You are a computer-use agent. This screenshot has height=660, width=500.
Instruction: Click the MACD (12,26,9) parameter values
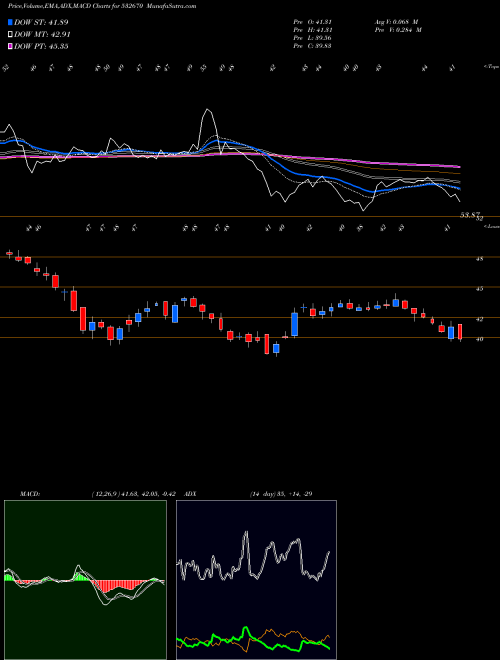pos(136,494)
